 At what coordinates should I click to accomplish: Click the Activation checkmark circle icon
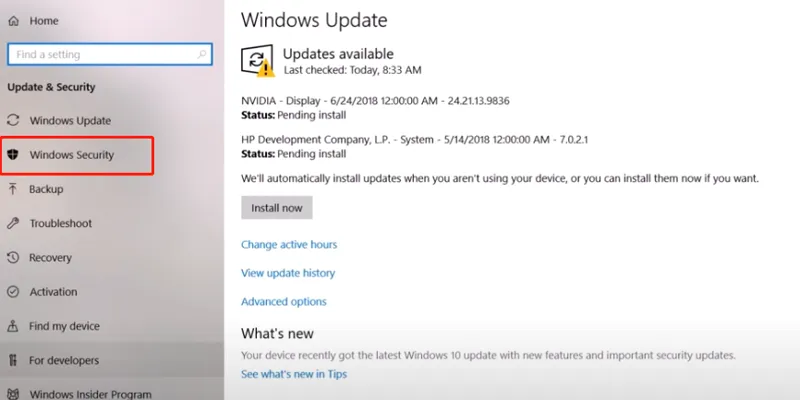13,292
